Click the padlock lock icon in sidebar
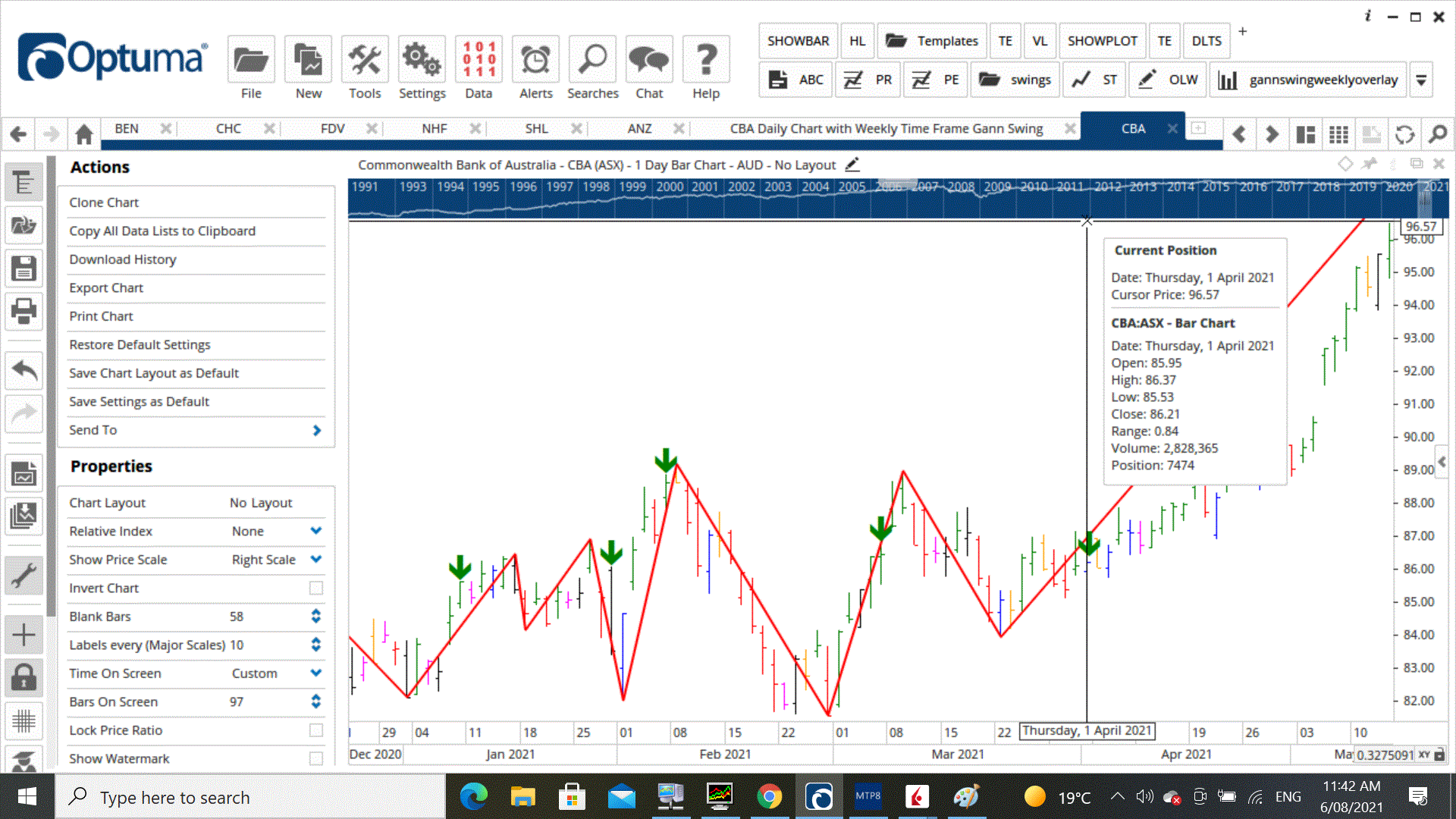1456x819 pixels. point(24,677)
